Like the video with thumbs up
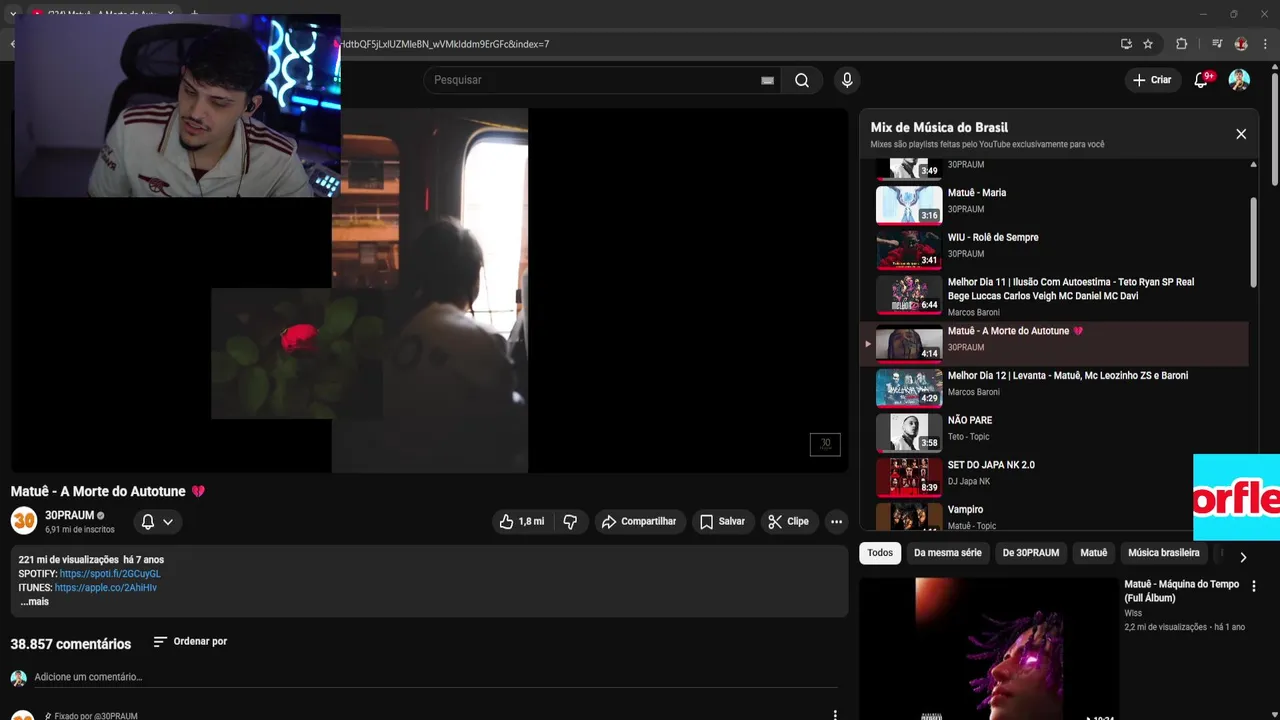 tap(522, 521)
